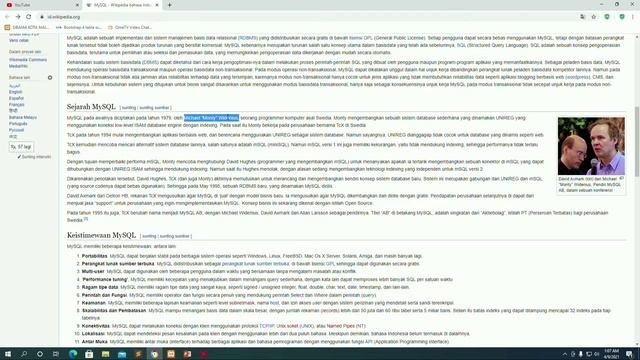Open the API link under Antar Muka
This screenshot has height=360, width=640.
pyautogui.click(x=369, y=341)
